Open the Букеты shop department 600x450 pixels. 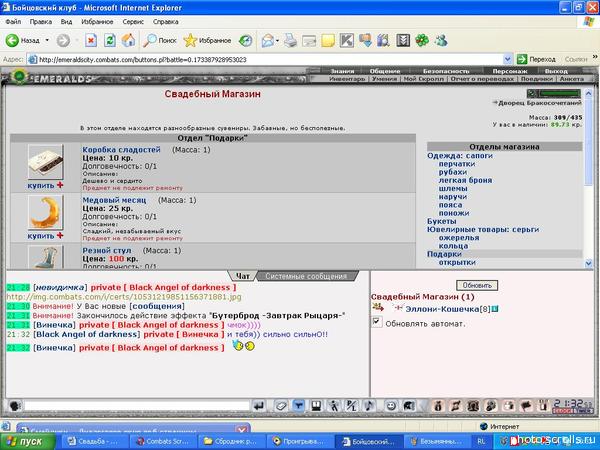pyautogui.click(x=442, y=221)
